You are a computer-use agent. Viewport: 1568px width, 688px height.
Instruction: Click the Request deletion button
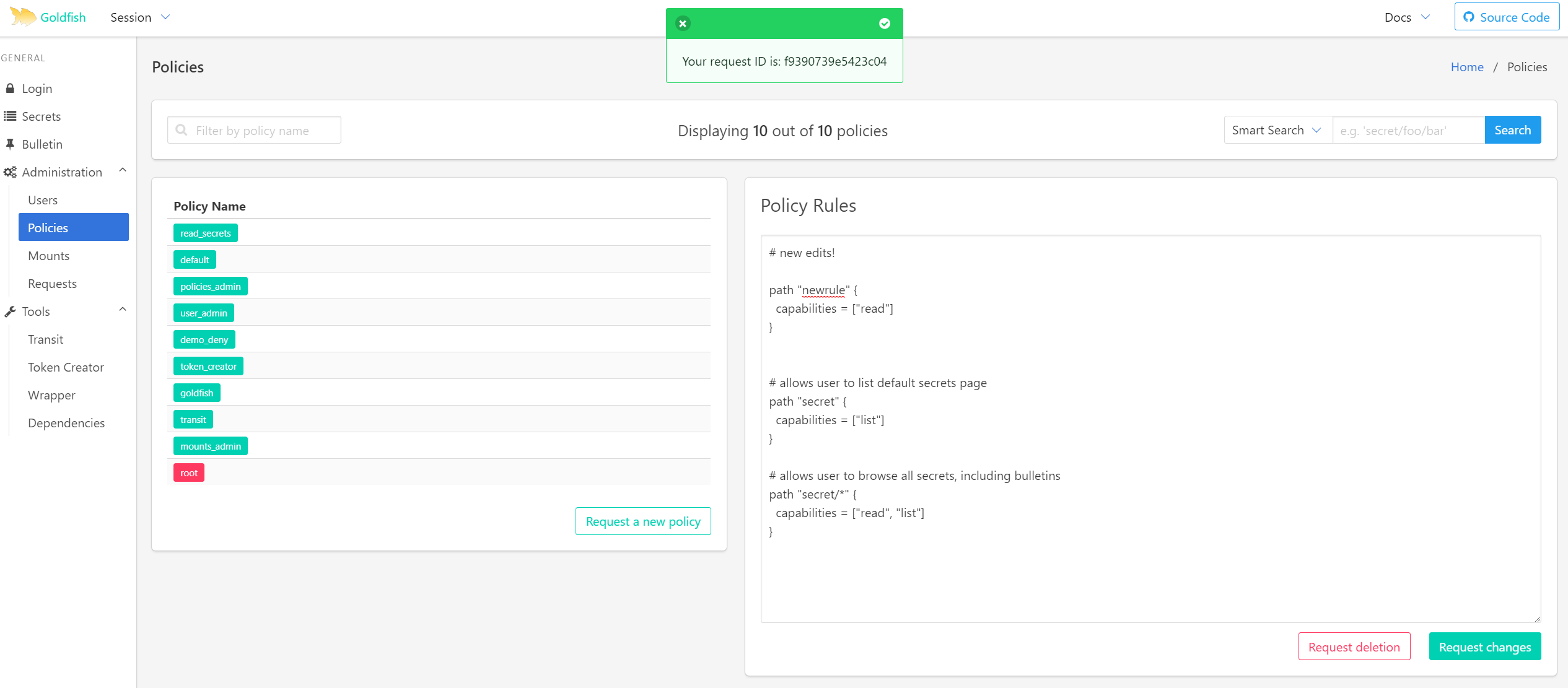point(1354,647)
